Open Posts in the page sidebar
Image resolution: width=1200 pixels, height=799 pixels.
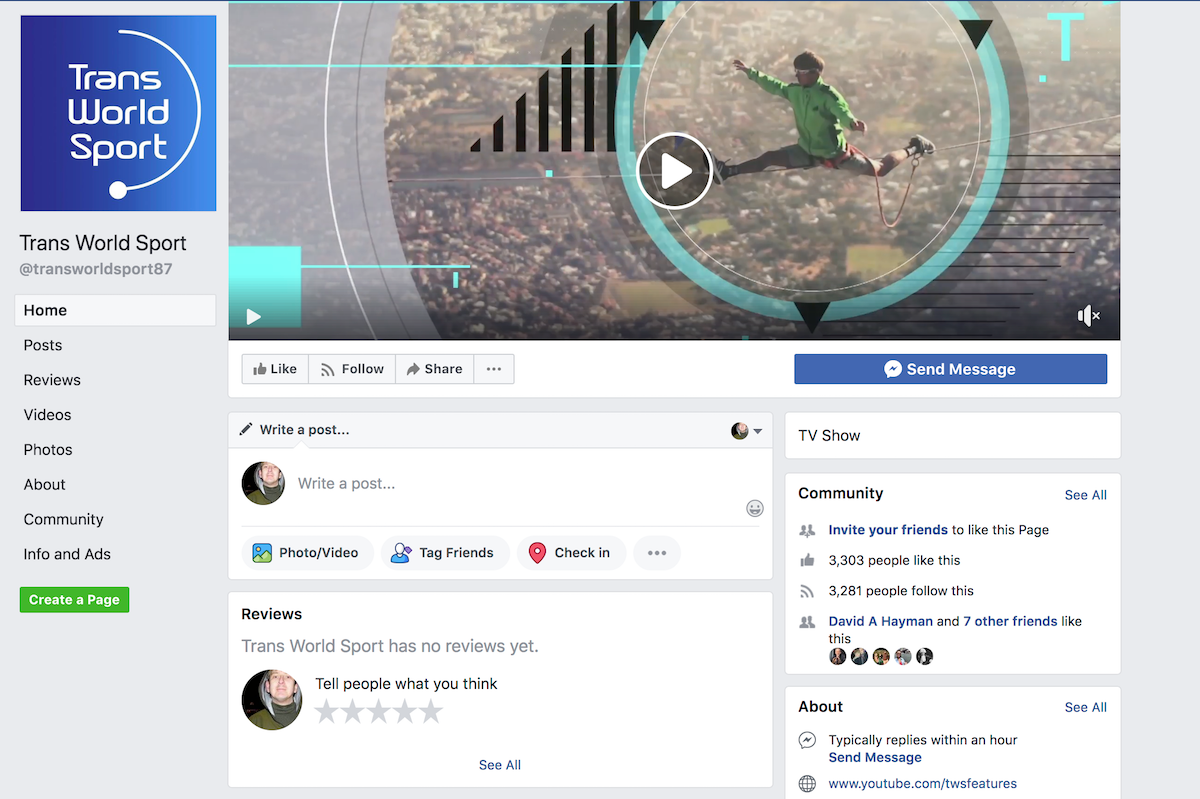43,345
